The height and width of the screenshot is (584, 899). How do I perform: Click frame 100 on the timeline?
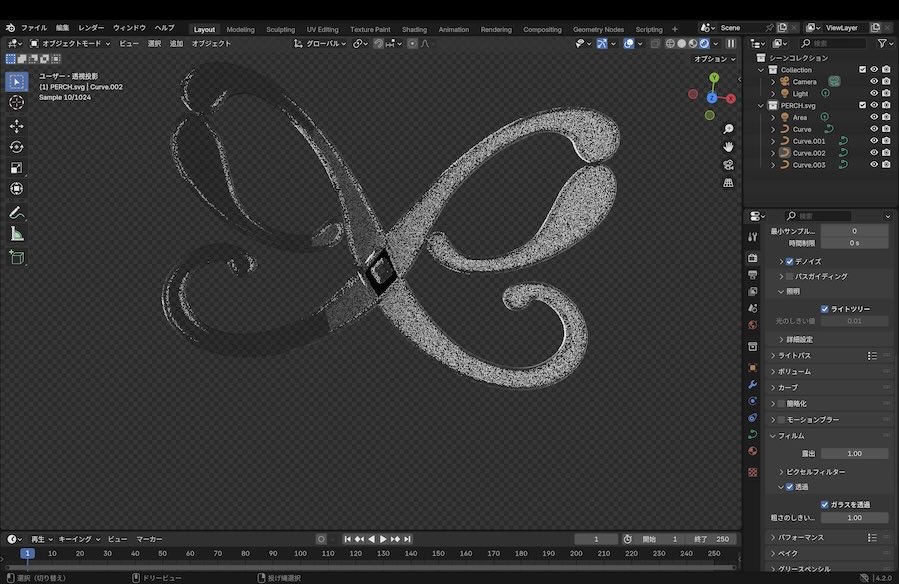(x=300, y=554)
